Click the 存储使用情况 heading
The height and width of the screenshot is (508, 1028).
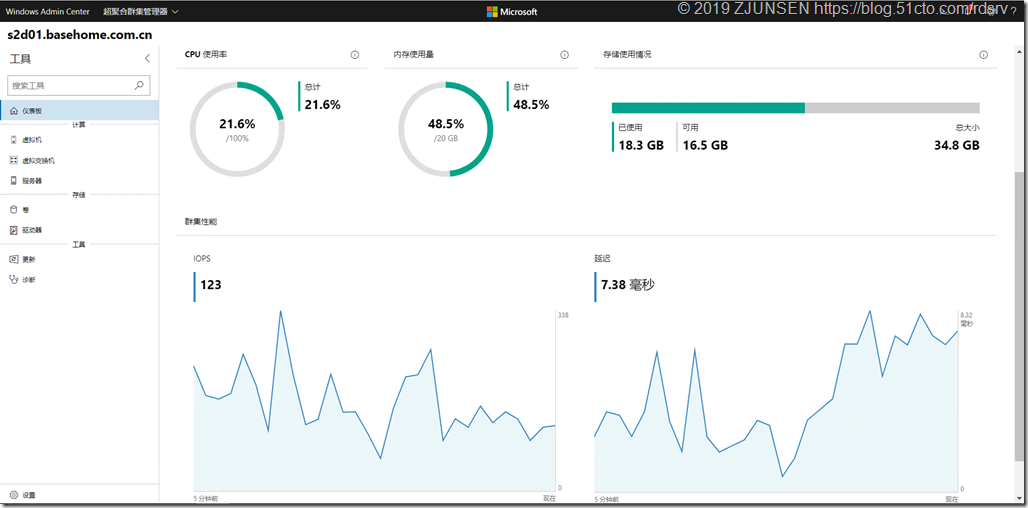click(x=627, y=55)
